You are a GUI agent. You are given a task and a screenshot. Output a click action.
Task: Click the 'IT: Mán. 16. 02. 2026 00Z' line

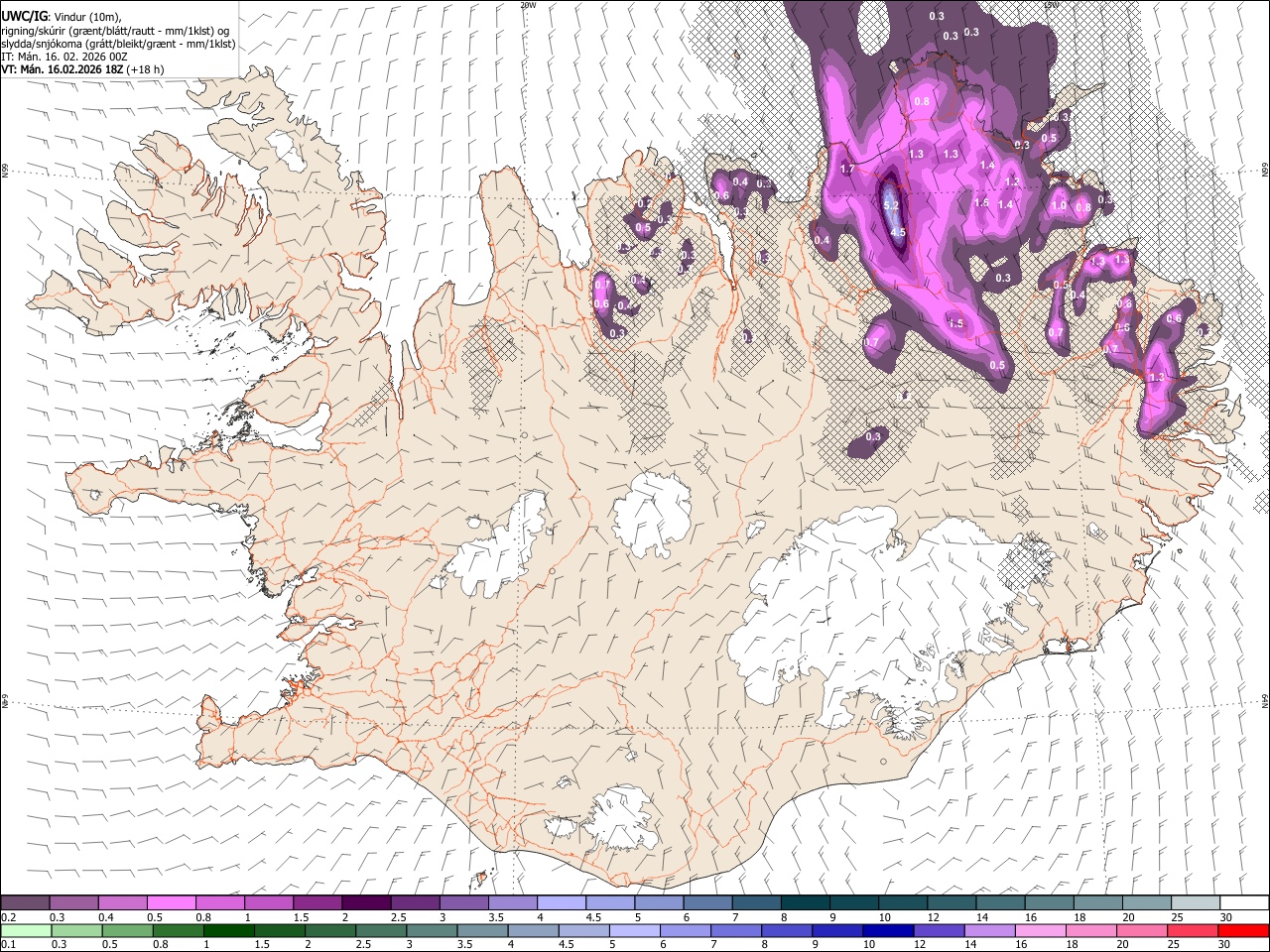click(x=64, y=57)
